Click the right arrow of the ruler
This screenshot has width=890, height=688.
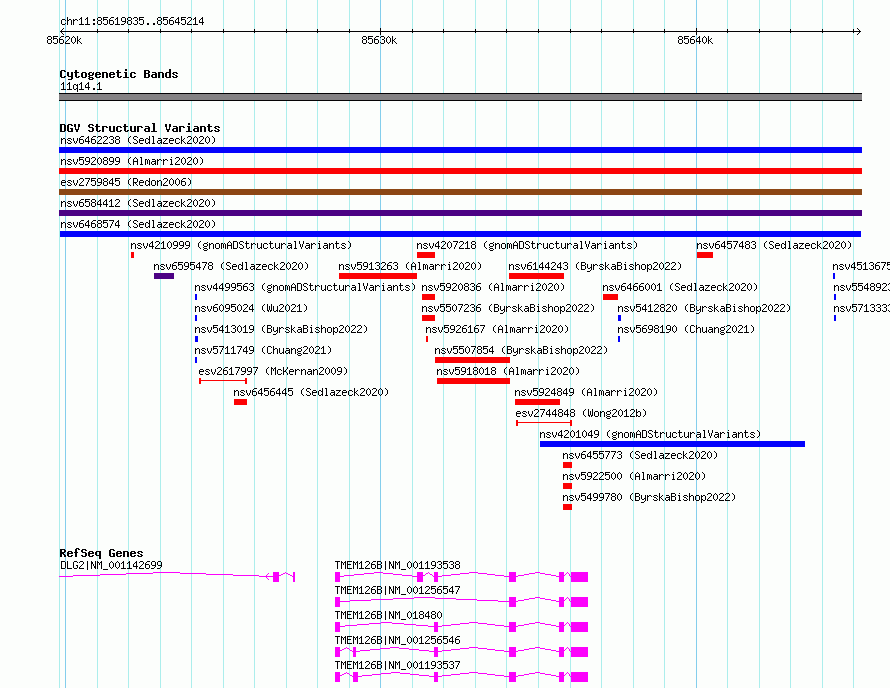tap(858, 31)
